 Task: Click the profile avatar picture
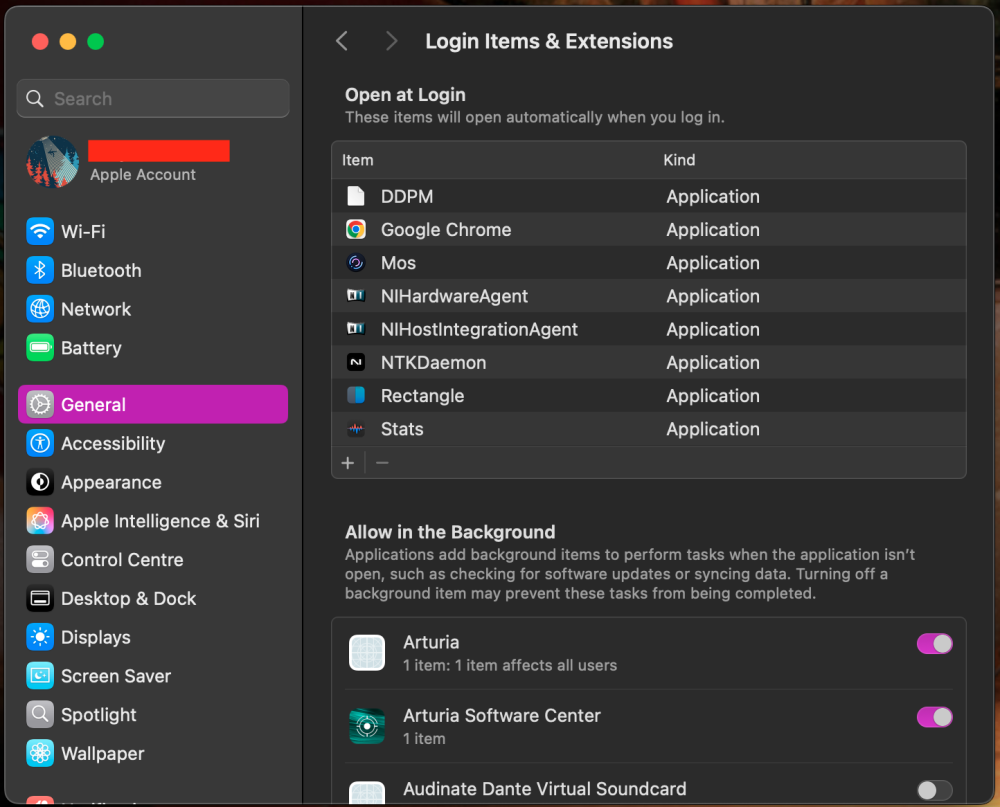[52, 162]
